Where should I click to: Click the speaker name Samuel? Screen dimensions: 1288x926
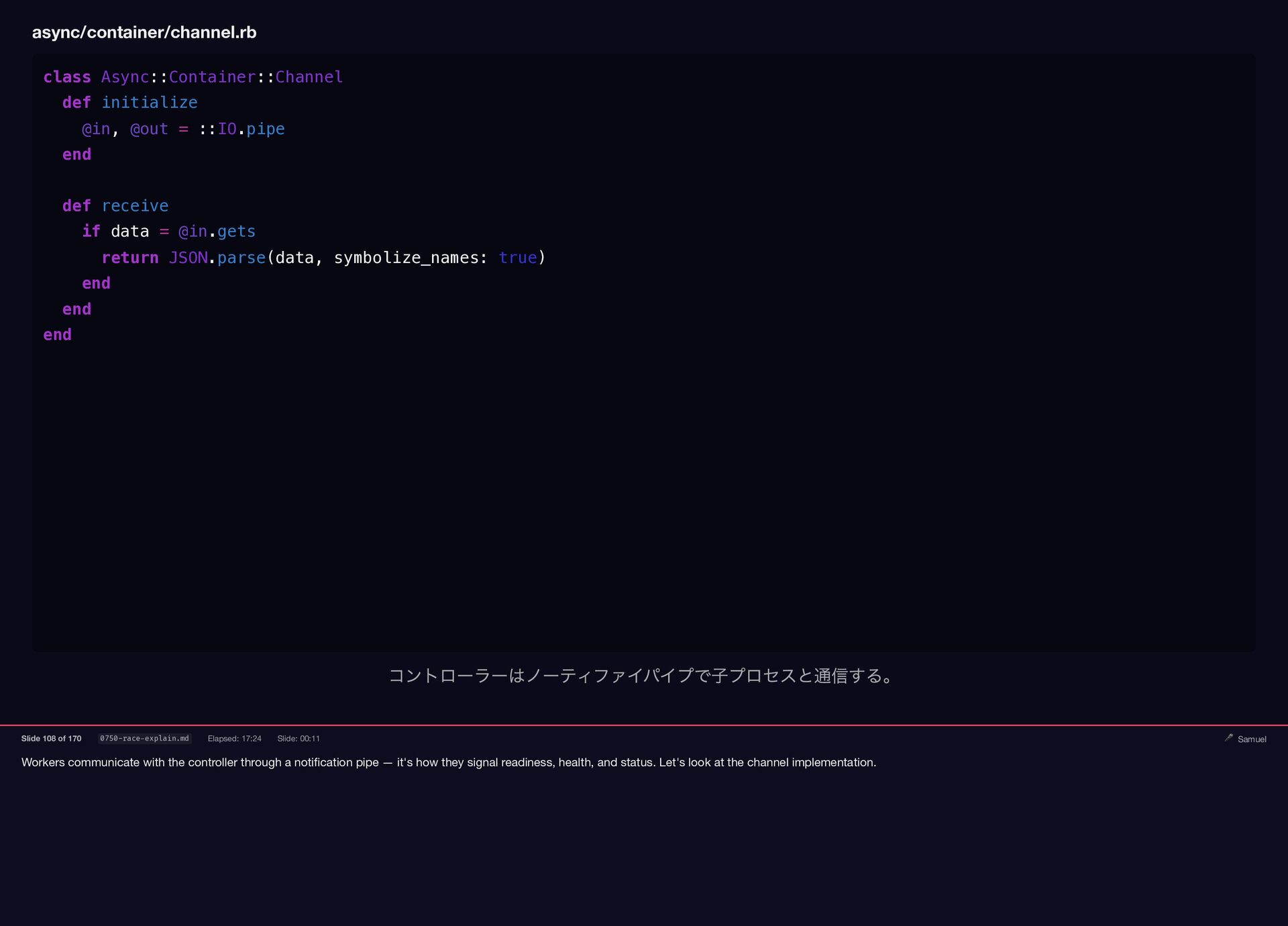1252,739
